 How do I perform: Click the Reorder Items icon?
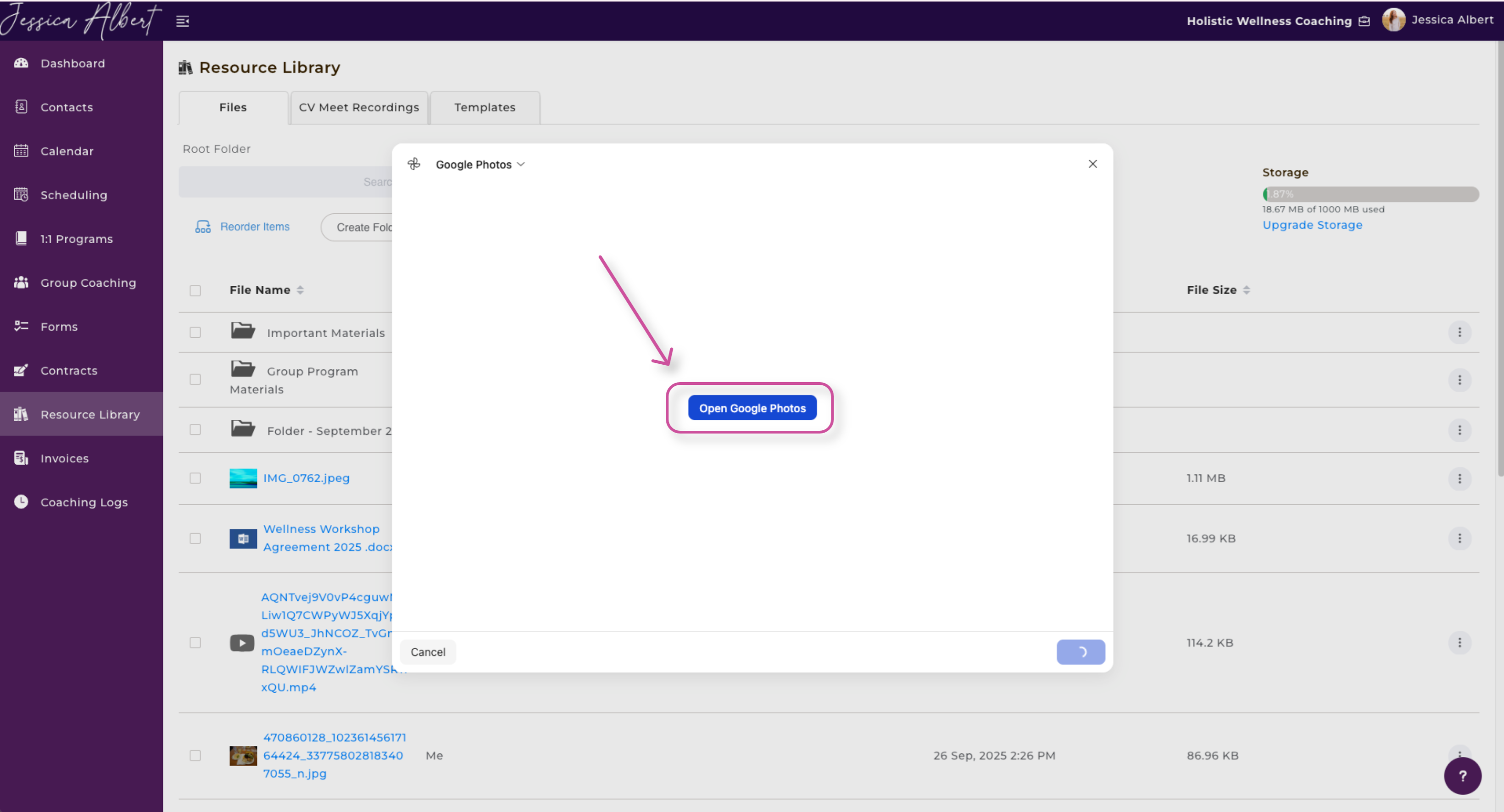pos(203,227)
